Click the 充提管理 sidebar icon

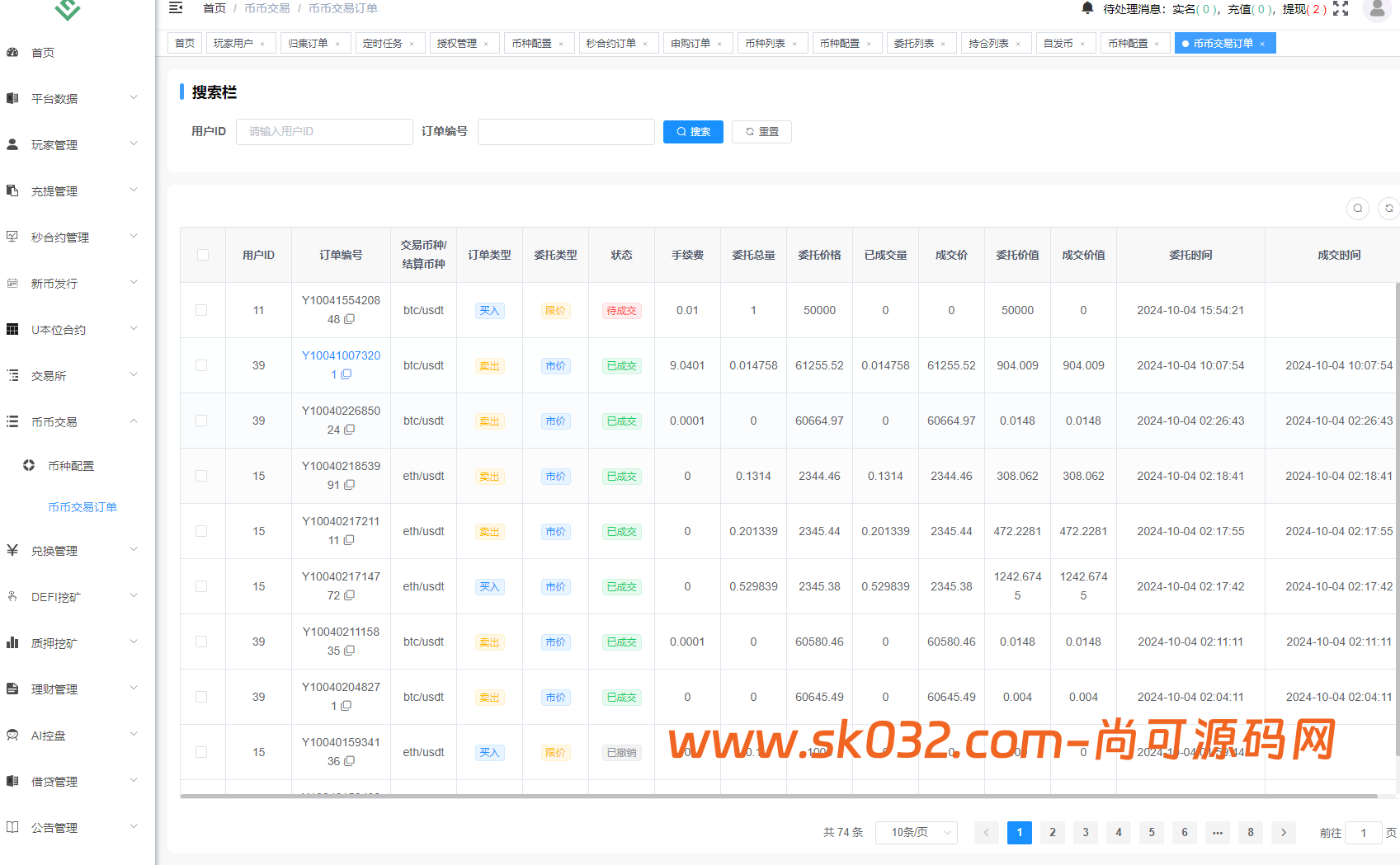pyautogui.click(x=12, y=190)
